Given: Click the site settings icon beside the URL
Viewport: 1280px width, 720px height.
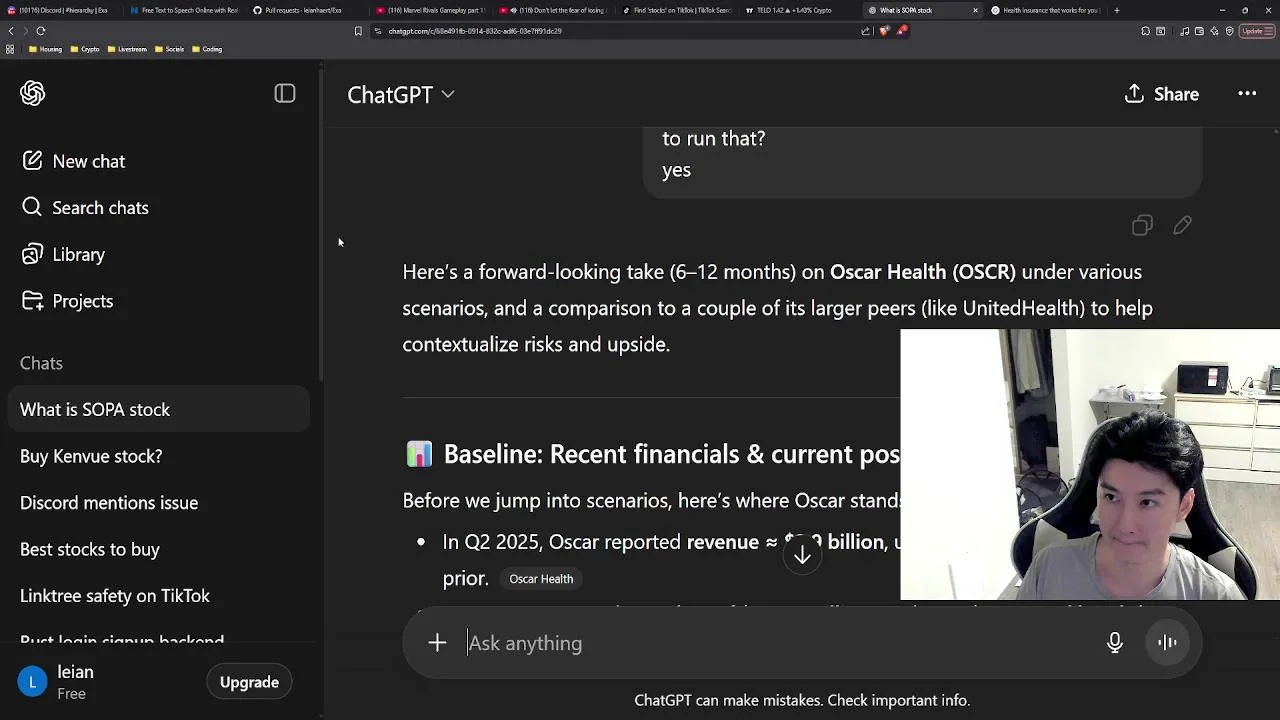Looking at the screenshot, I should pos(378,31).
